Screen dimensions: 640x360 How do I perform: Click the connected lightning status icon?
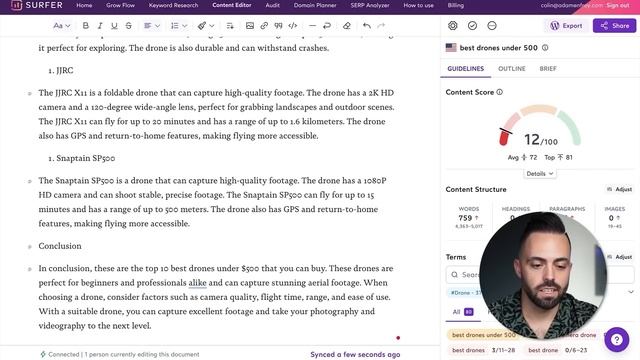pyautogui.click(x=42, y=354)
